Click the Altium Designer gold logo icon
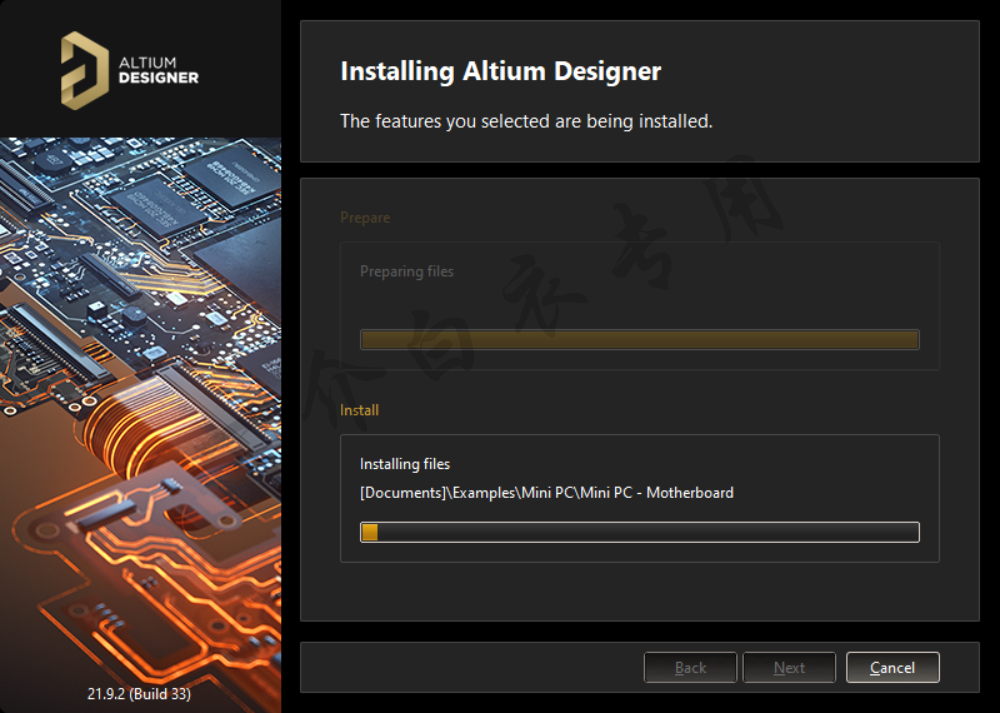This screenshot has width=1000, height=713. 84,69
